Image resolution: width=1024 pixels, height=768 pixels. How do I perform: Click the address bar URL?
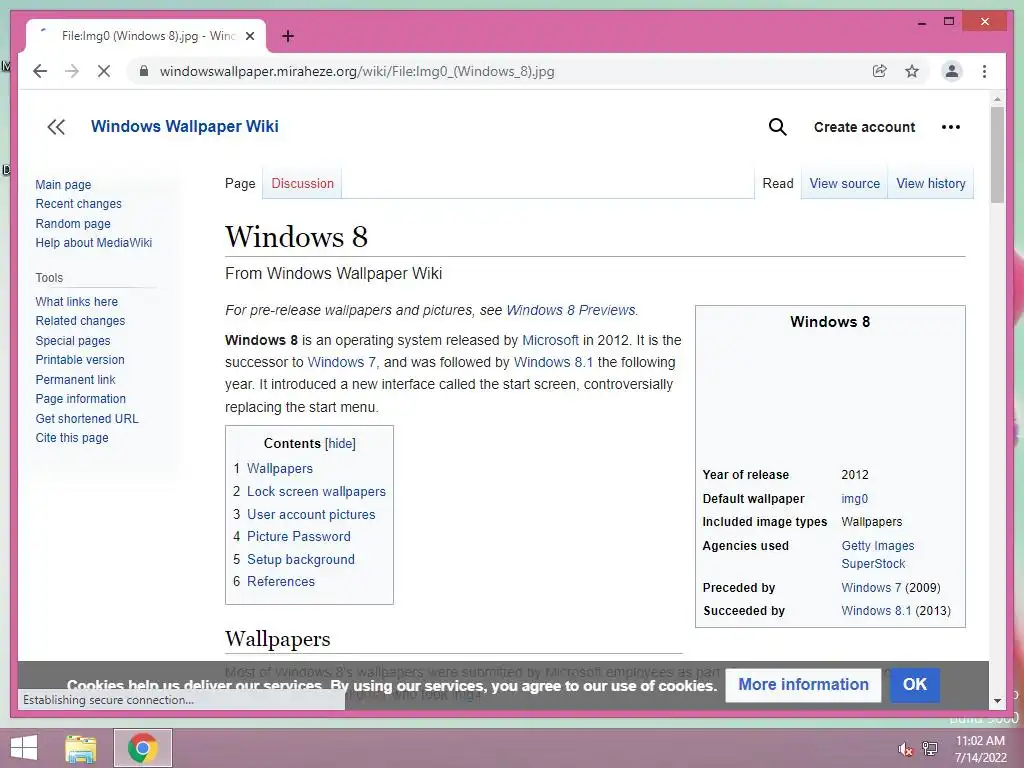(357, 71)
